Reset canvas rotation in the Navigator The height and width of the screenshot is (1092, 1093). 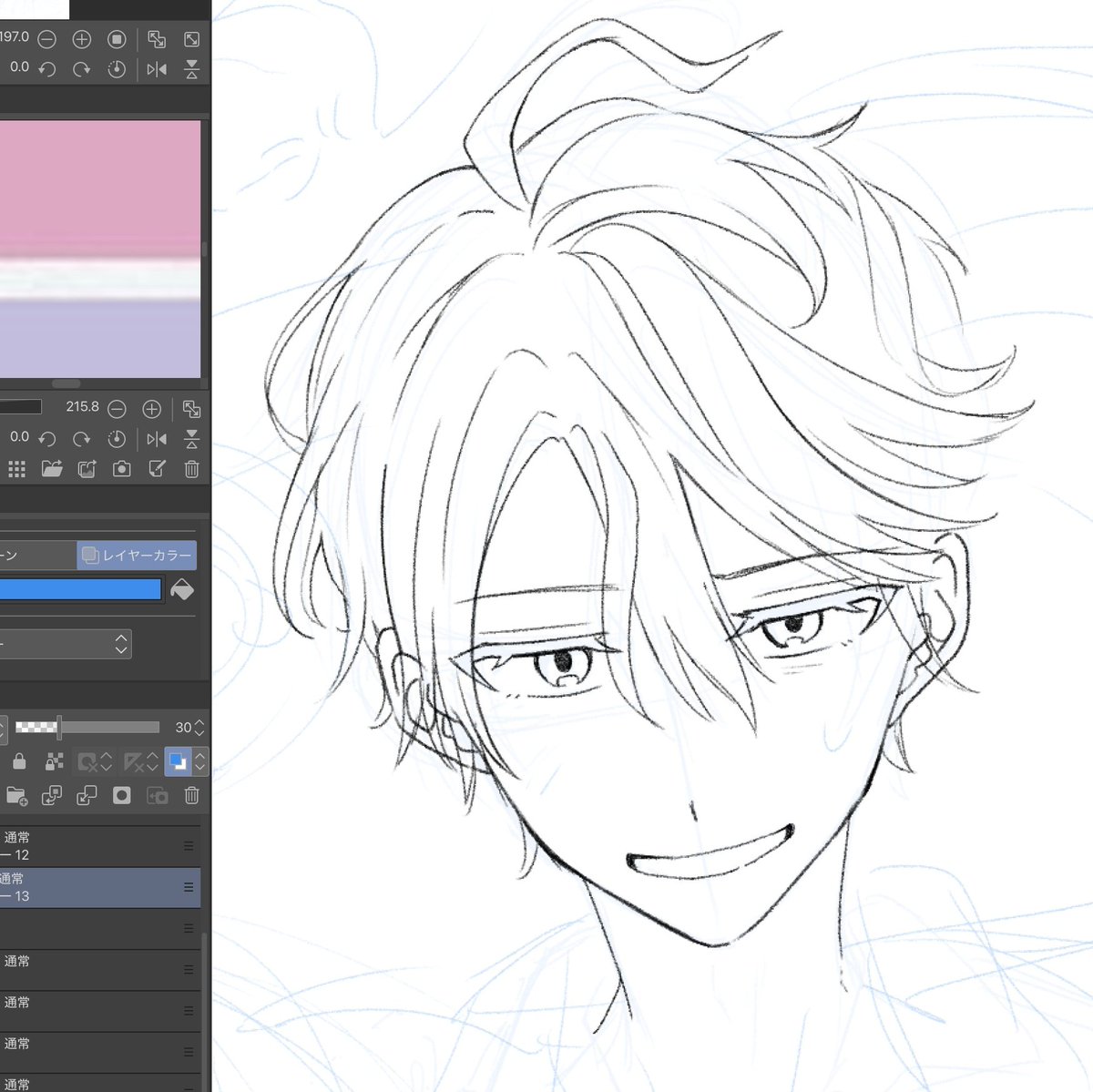click(x=117, y=69)
